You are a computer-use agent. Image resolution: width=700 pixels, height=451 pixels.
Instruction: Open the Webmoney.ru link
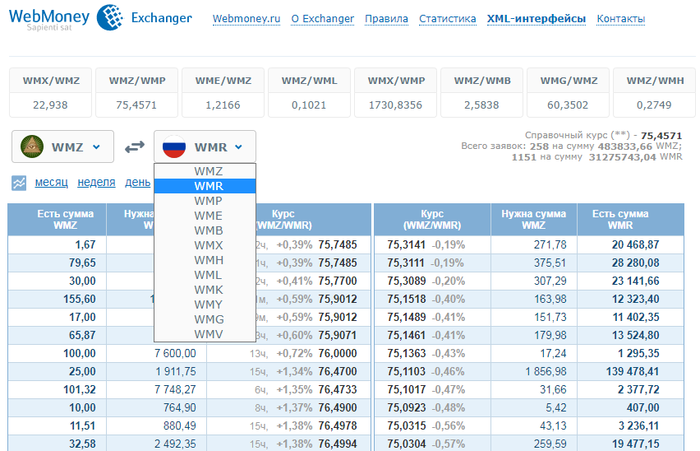[x=246, y=19]
